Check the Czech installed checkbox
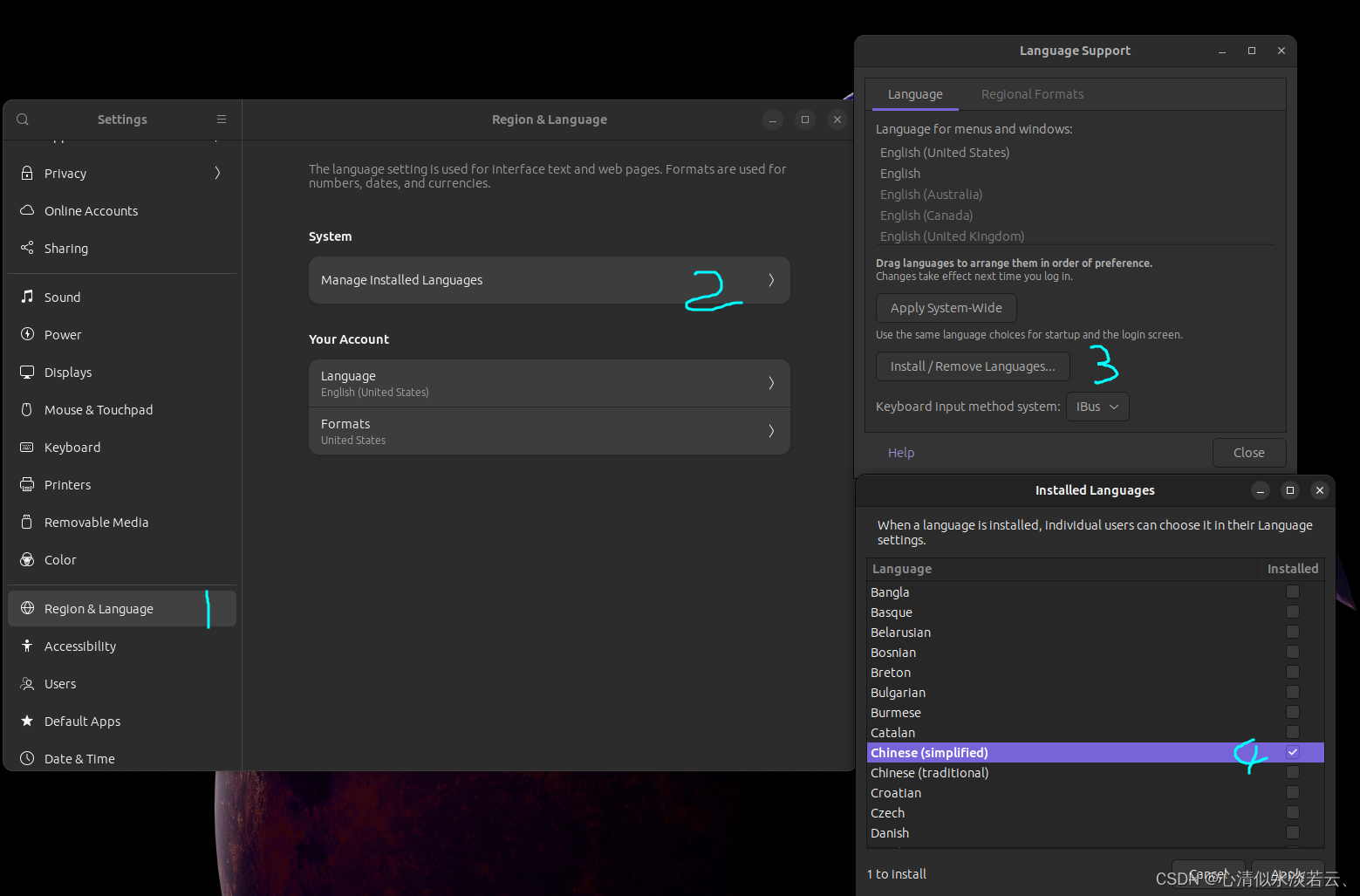 pos(1293,812)
